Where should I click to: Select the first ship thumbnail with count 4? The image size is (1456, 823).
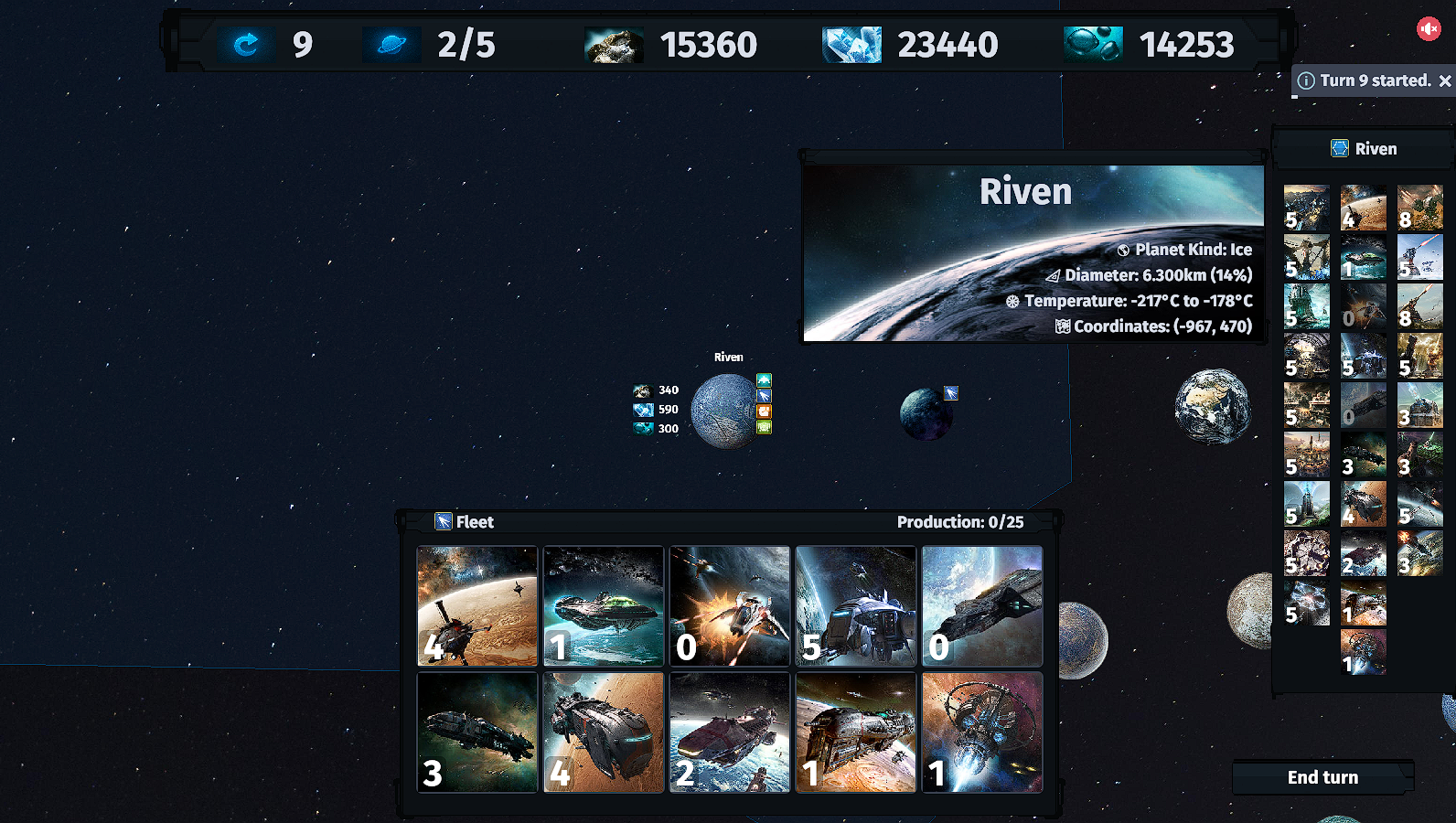tap(477, 606)
